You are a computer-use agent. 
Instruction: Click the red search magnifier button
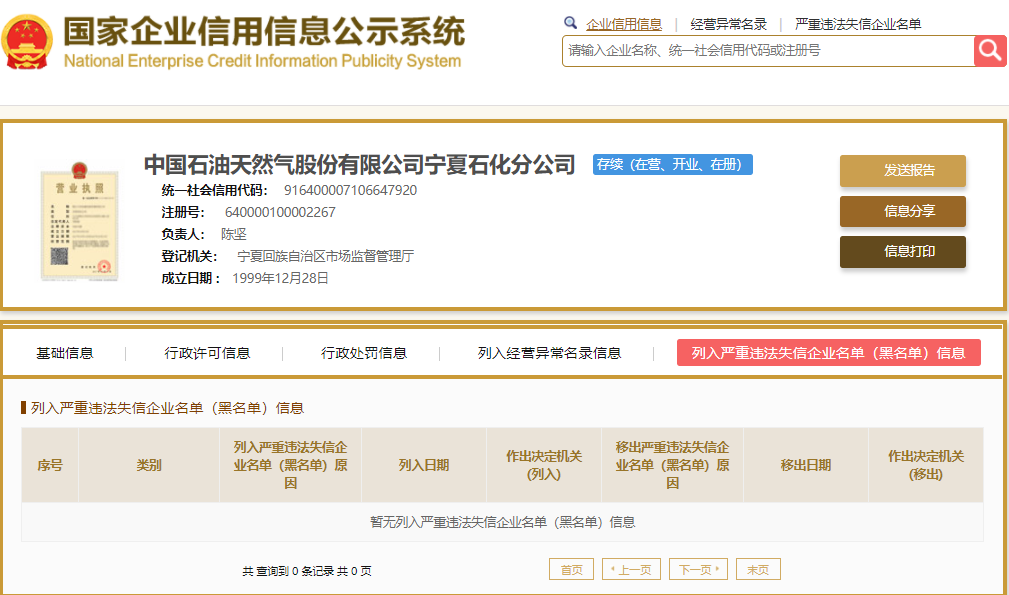click(990, 51)
